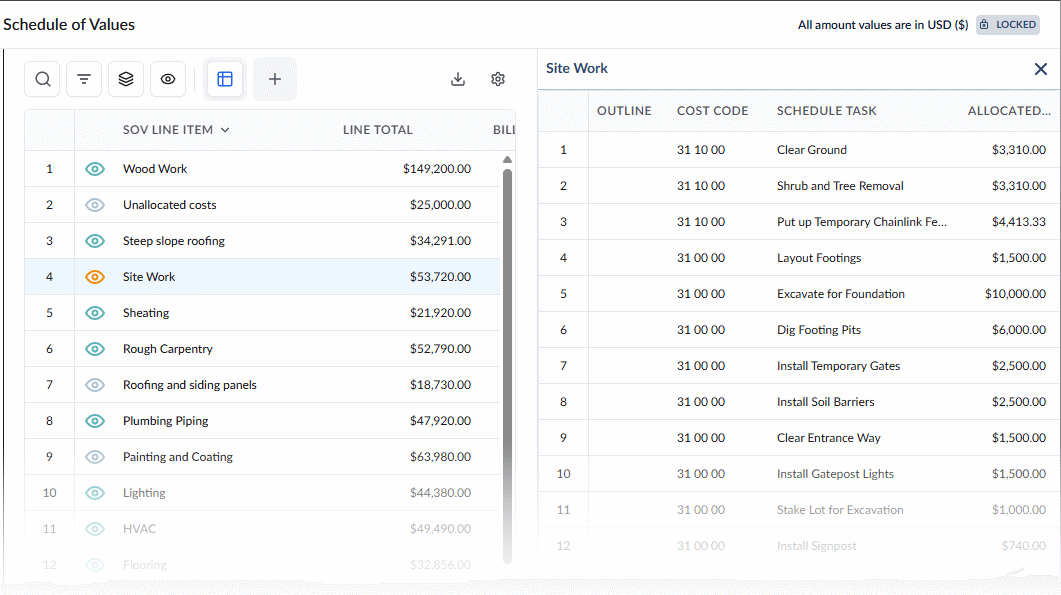Click the eye visibility toolbar button
Screen dimensions: 1061x595
168,79
